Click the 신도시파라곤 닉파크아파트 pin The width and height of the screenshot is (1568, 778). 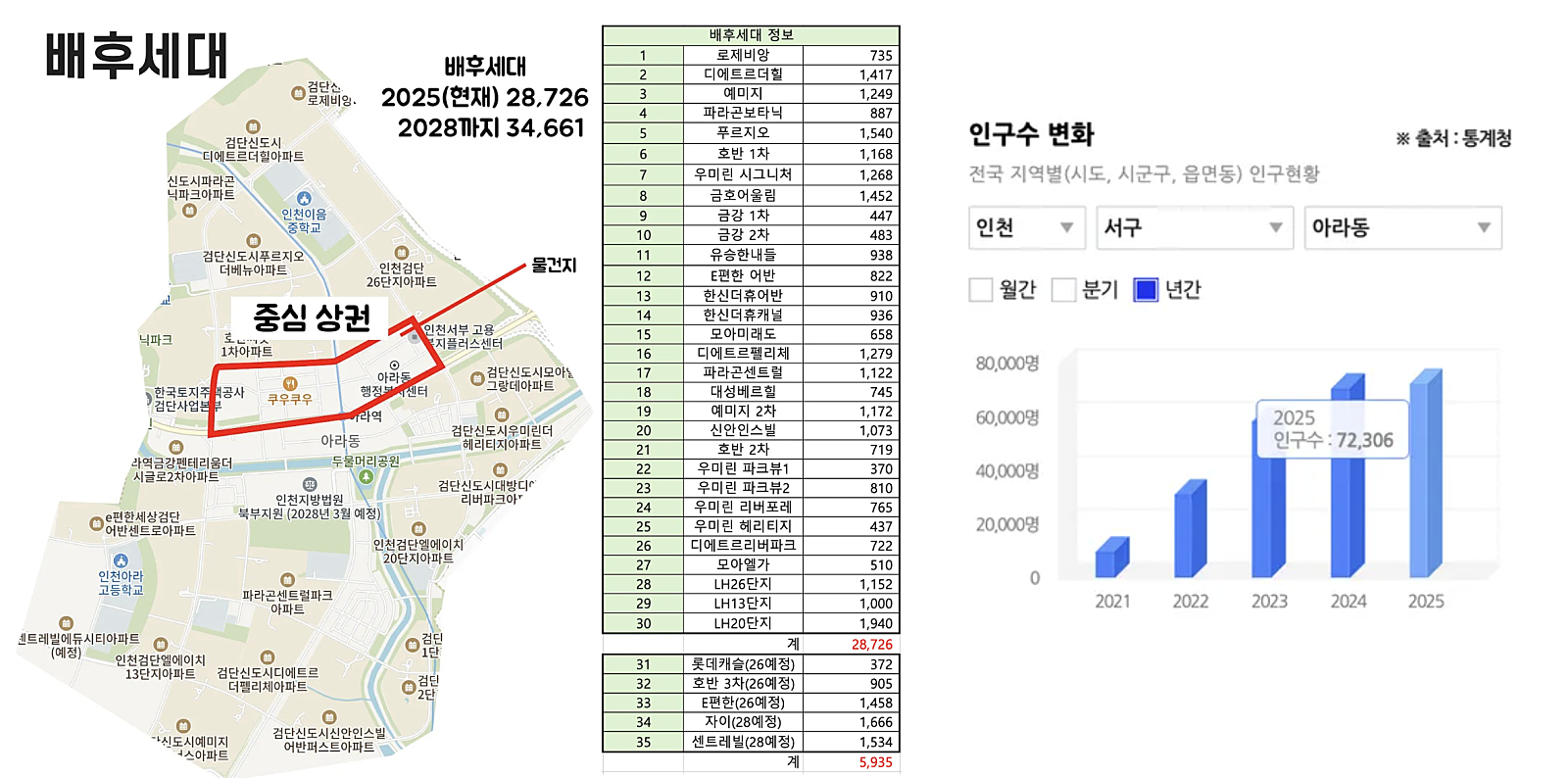tap(189, 210)
